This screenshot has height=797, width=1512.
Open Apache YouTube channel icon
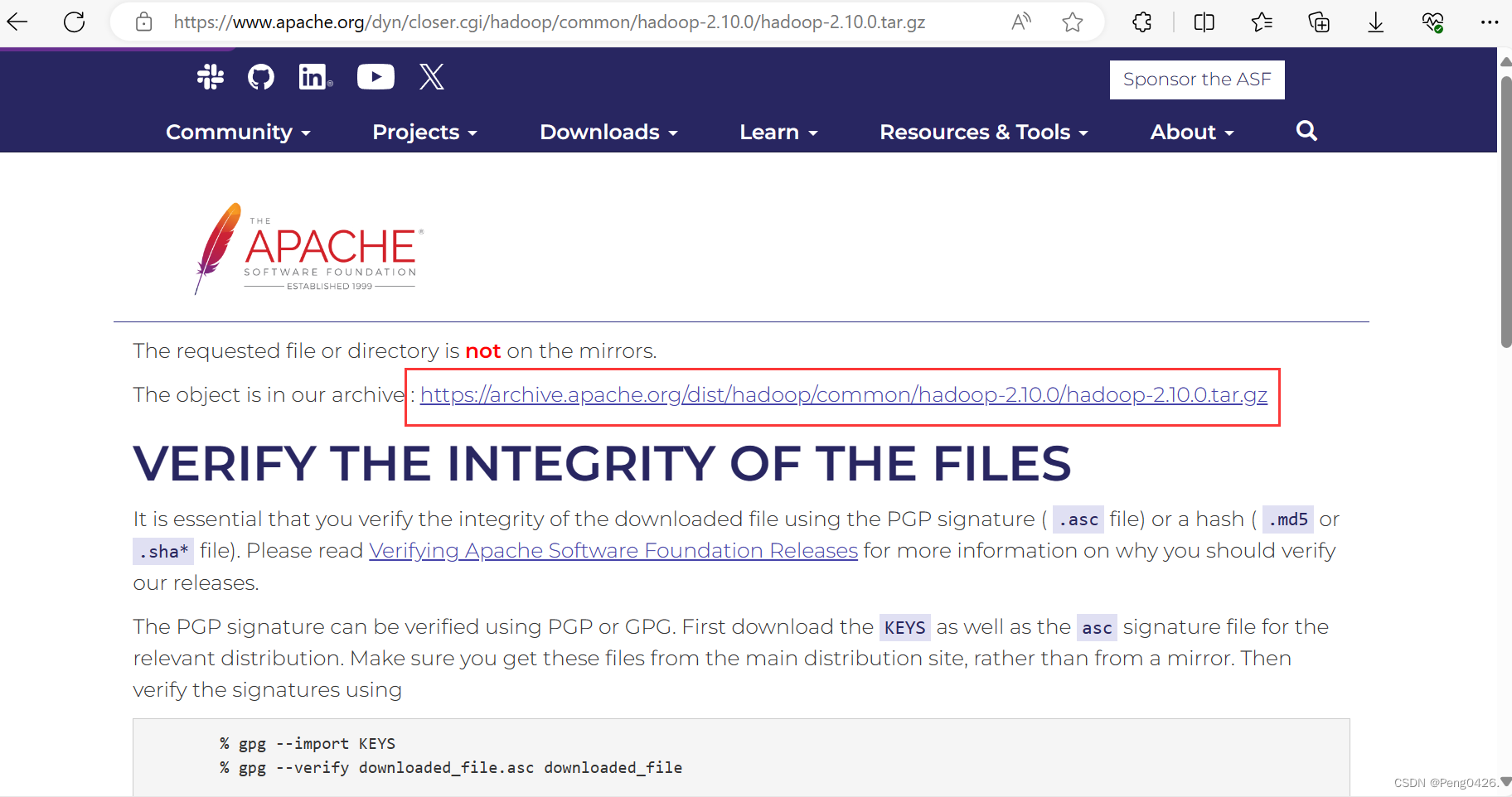tap(376, 77)
